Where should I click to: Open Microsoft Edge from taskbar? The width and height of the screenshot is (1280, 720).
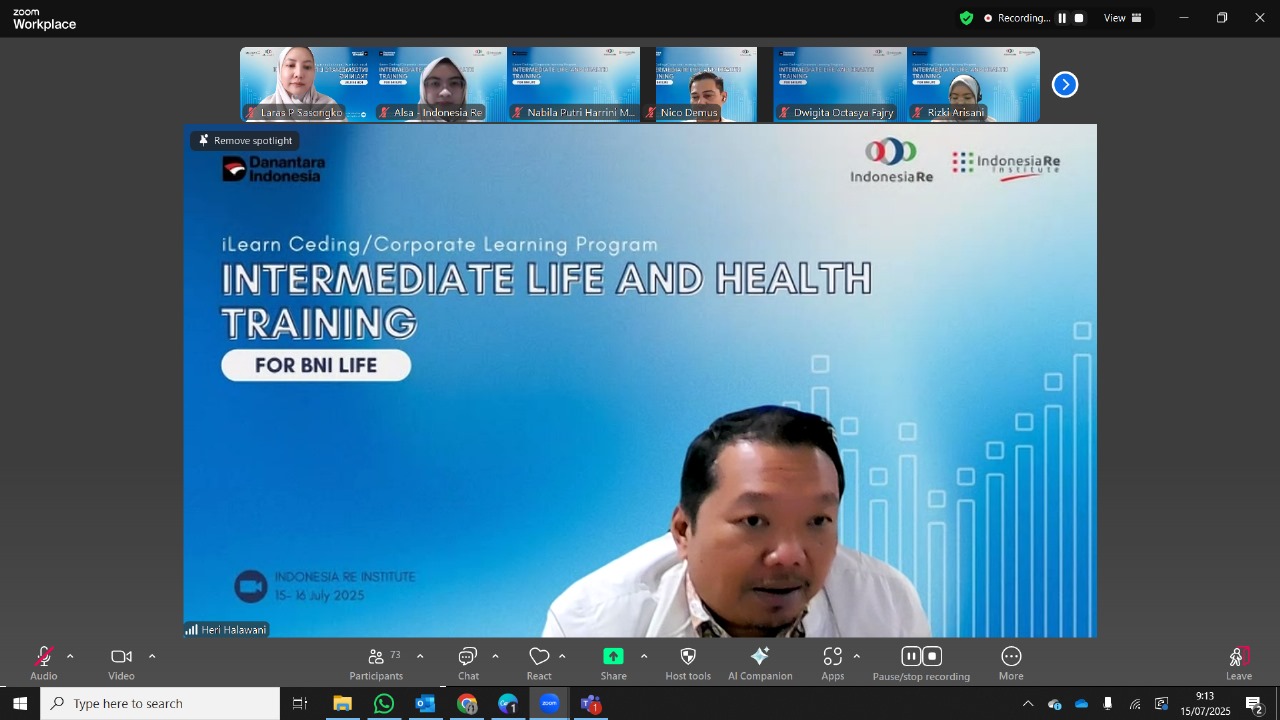point(509,704)
